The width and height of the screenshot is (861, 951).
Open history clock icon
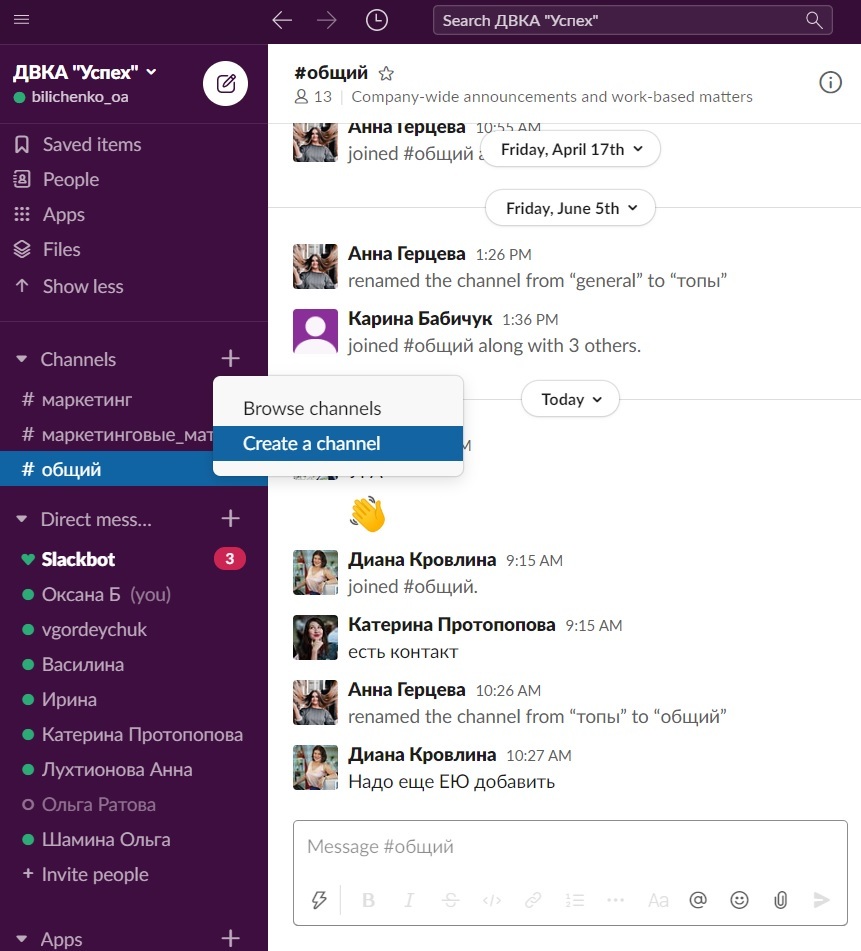[x=377, y=20]
